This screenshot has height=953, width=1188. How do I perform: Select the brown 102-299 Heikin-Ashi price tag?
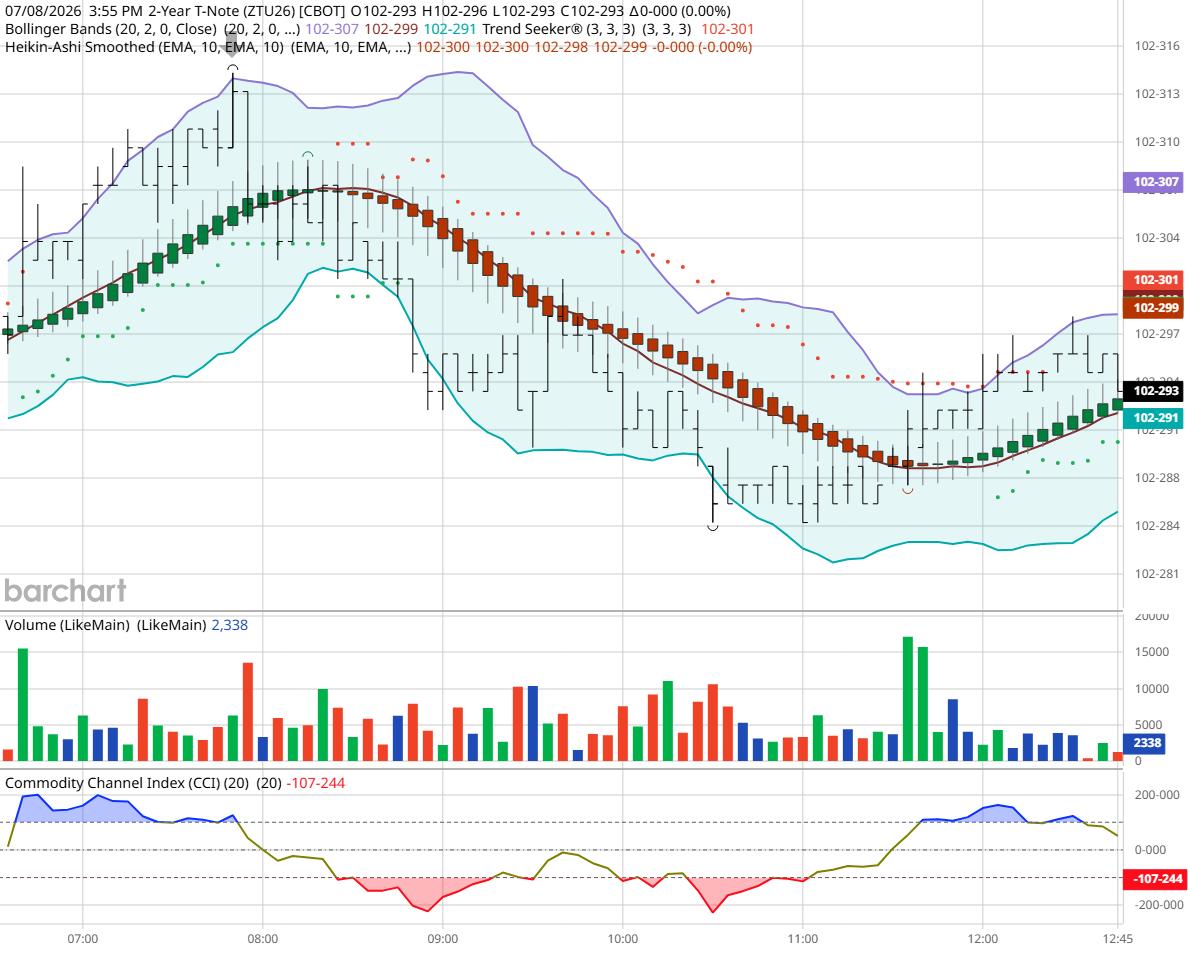tap(1152, 308)
